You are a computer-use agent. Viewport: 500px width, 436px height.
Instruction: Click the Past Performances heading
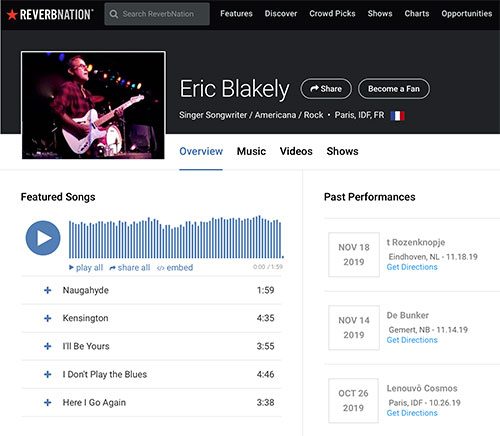370,197
